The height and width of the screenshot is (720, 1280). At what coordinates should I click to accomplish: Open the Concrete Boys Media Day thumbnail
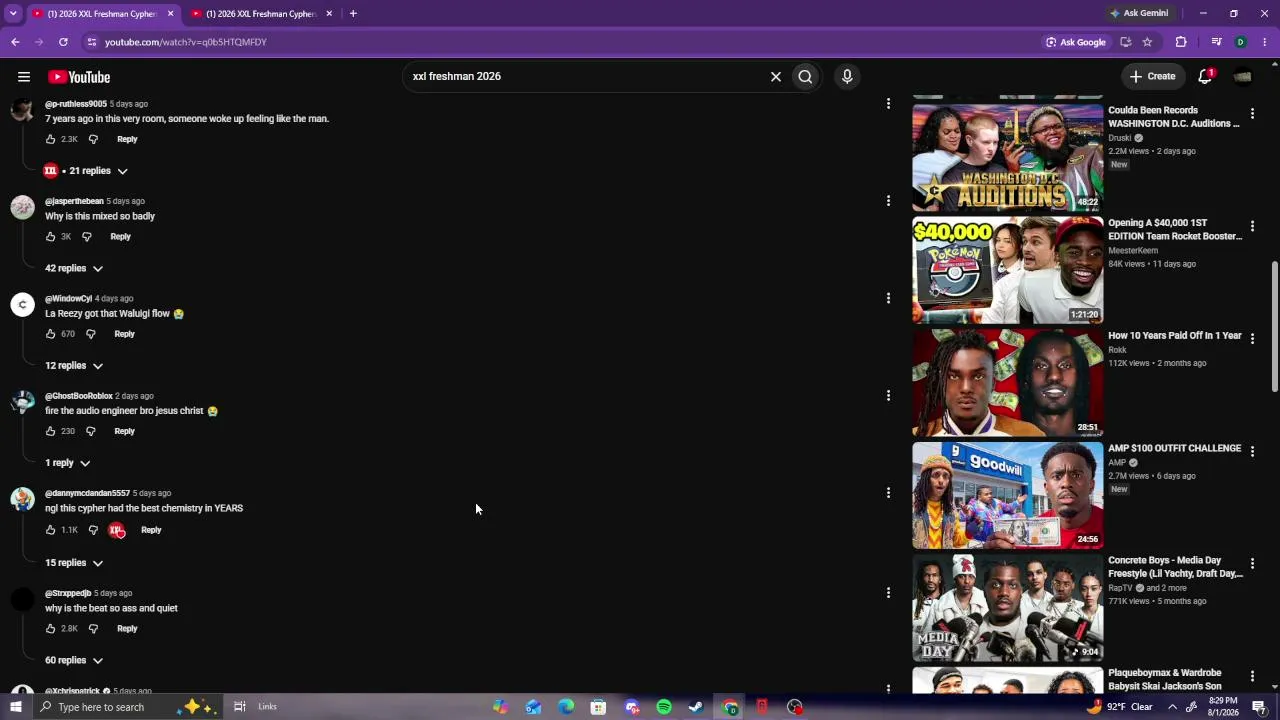1007,608
